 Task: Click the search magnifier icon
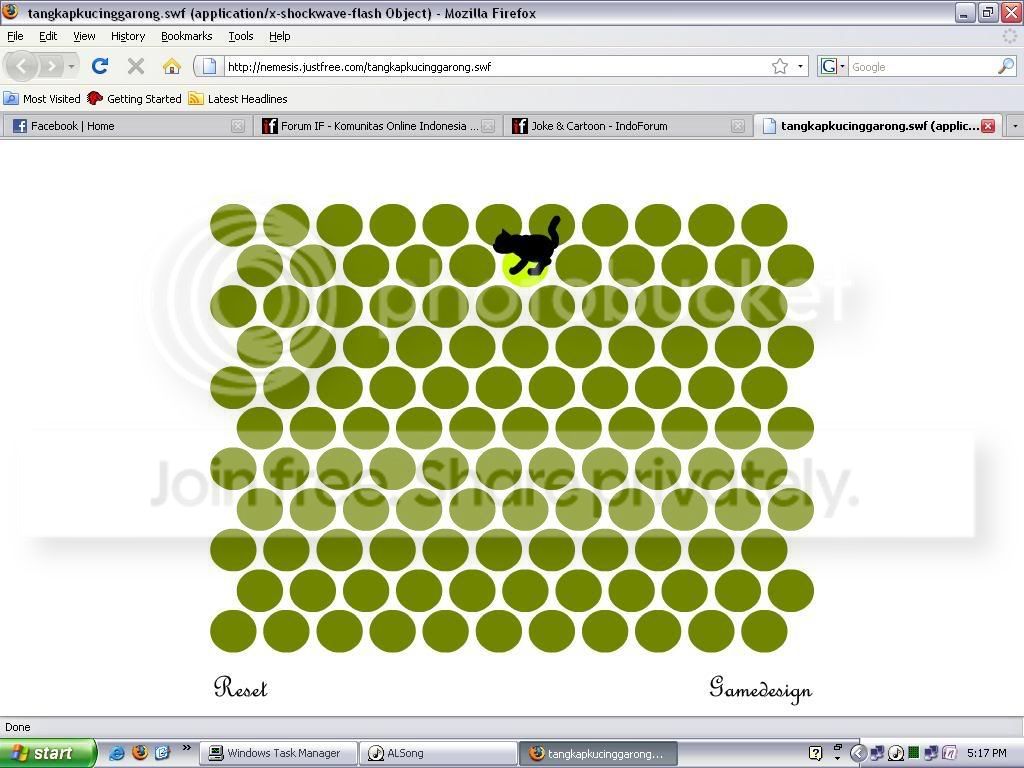(x=1006, y=66)
